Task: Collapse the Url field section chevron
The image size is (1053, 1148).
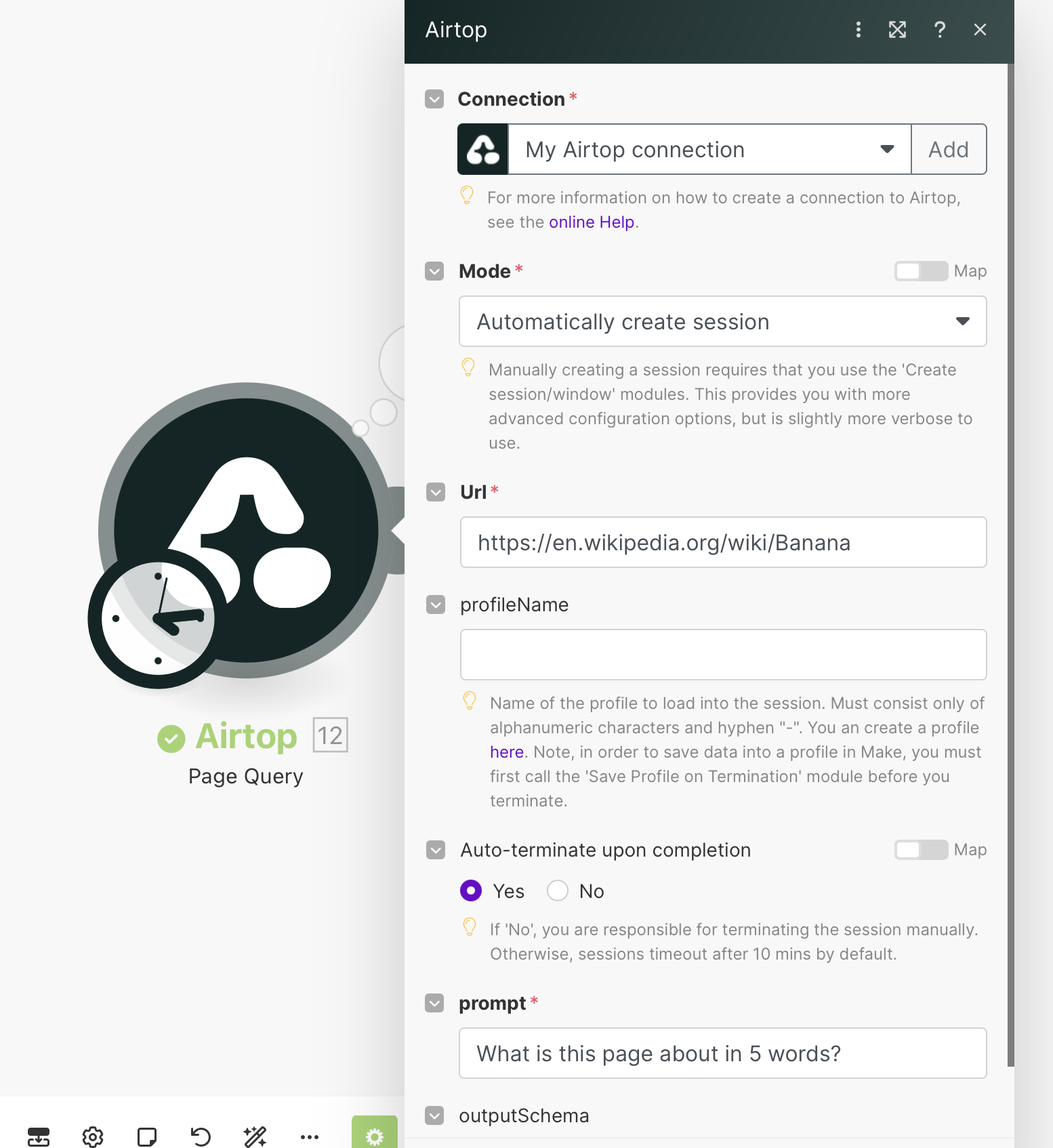Action: point(436,492)
